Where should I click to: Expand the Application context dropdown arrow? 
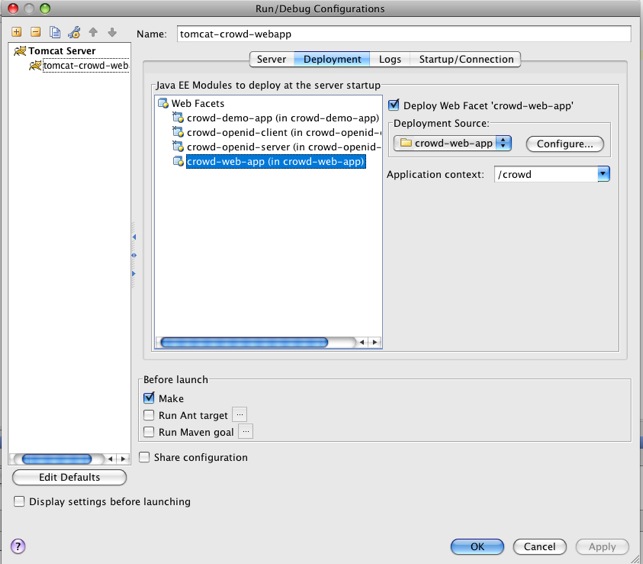click(x=603, y=174)
